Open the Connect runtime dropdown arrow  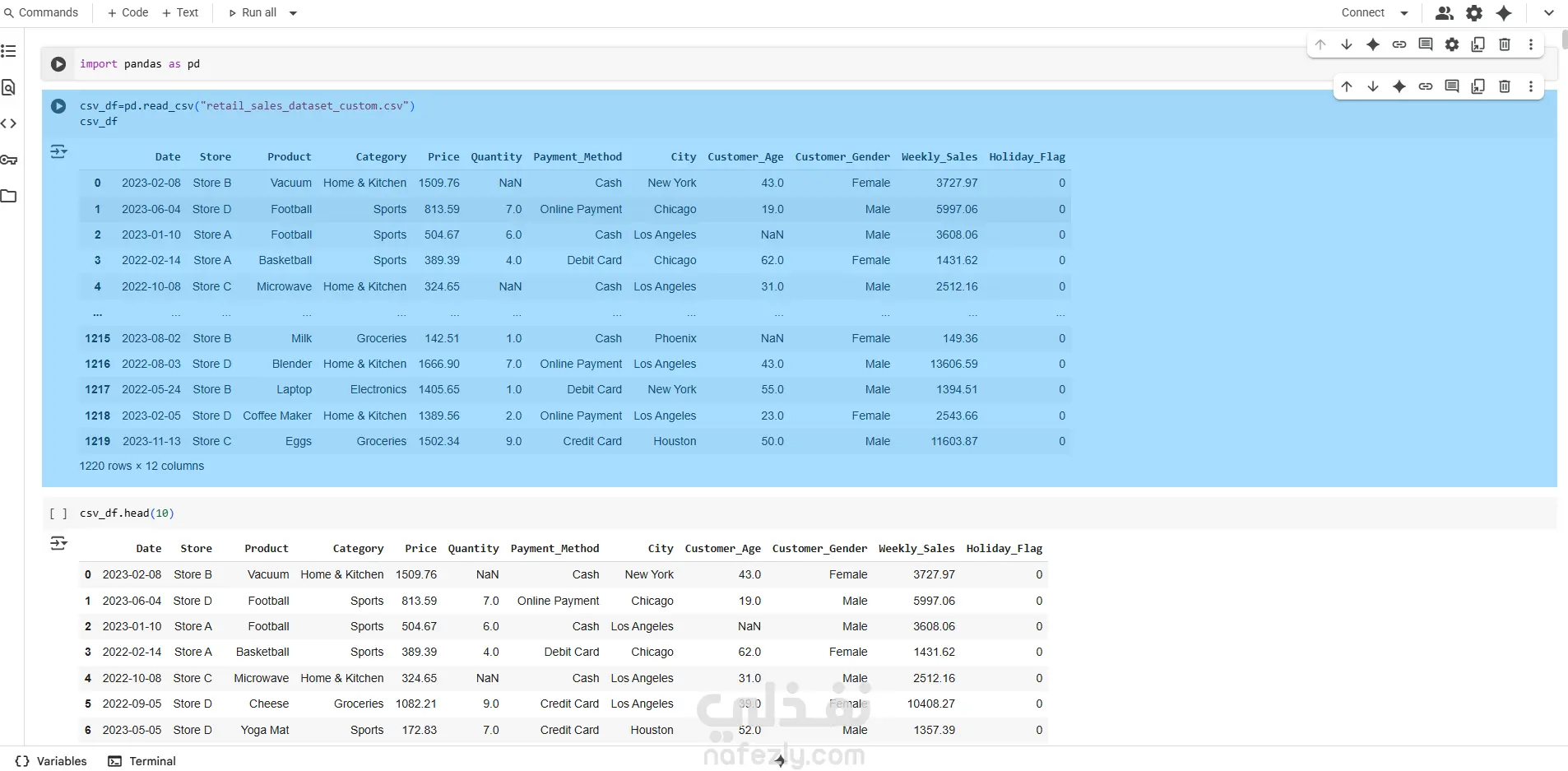pyautogui.click(x=1404, y=13)
